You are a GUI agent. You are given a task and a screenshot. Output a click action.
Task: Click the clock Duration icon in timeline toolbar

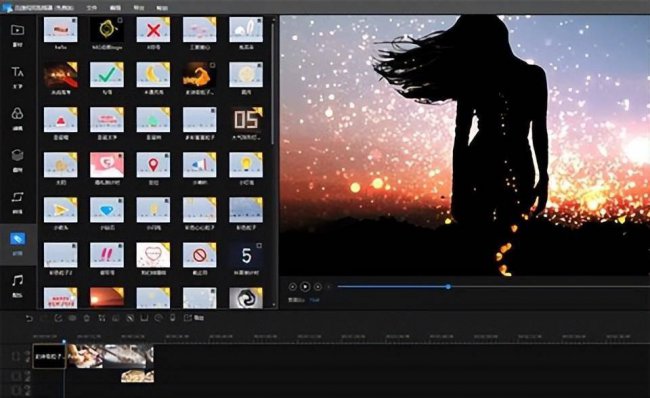coord(158,318)
